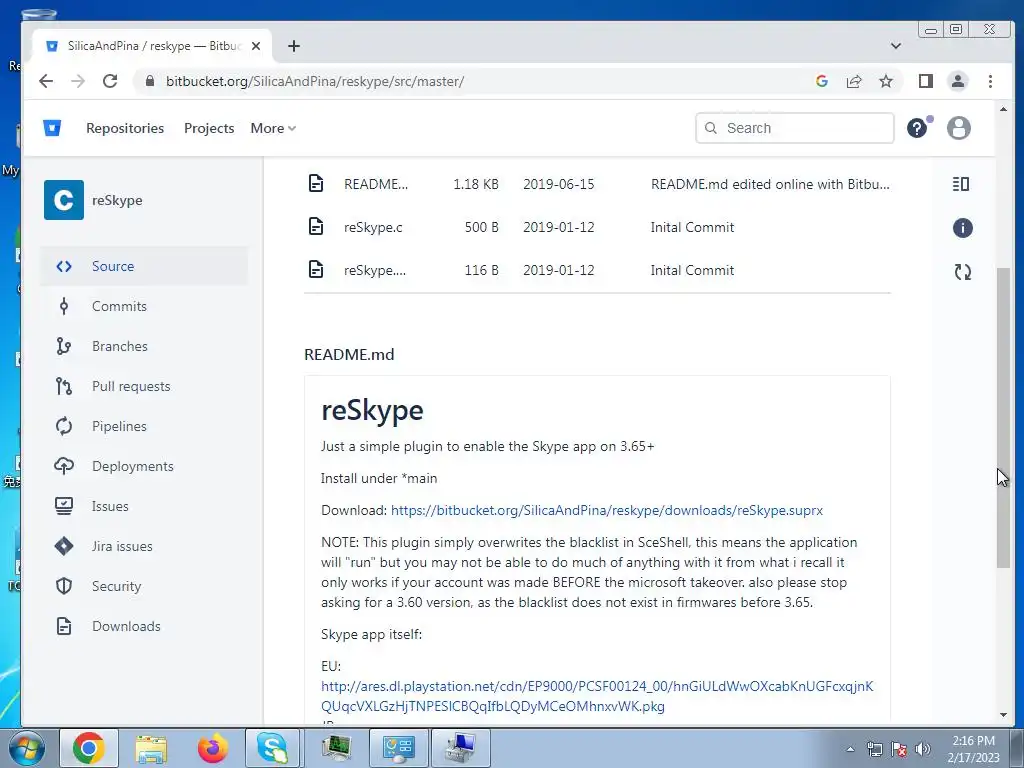Open the Windows Start button
Screen dimensions: 1024x768
pos(26,748)
